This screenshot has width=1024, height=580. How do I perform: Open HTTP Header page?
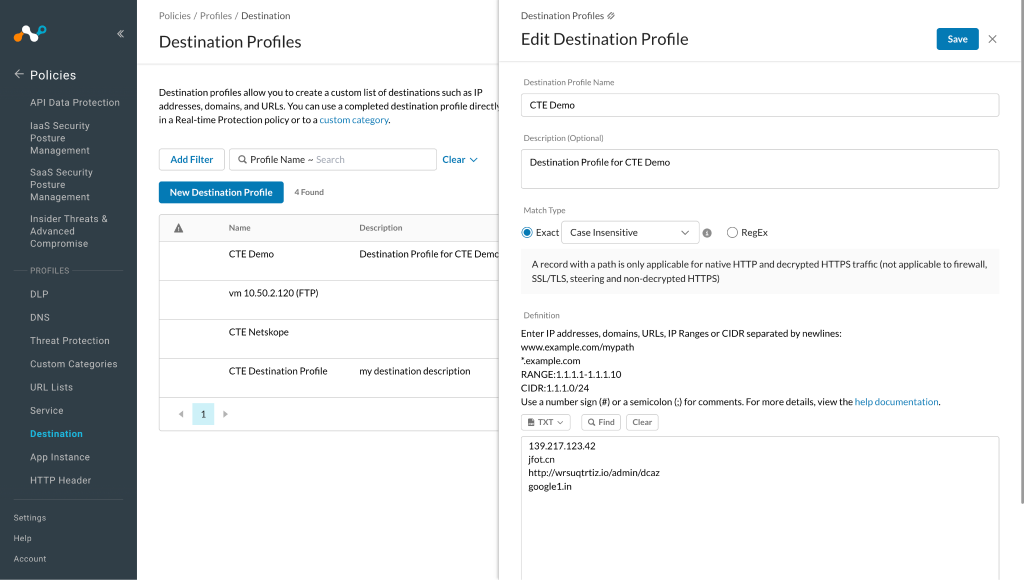pos(61,480)
